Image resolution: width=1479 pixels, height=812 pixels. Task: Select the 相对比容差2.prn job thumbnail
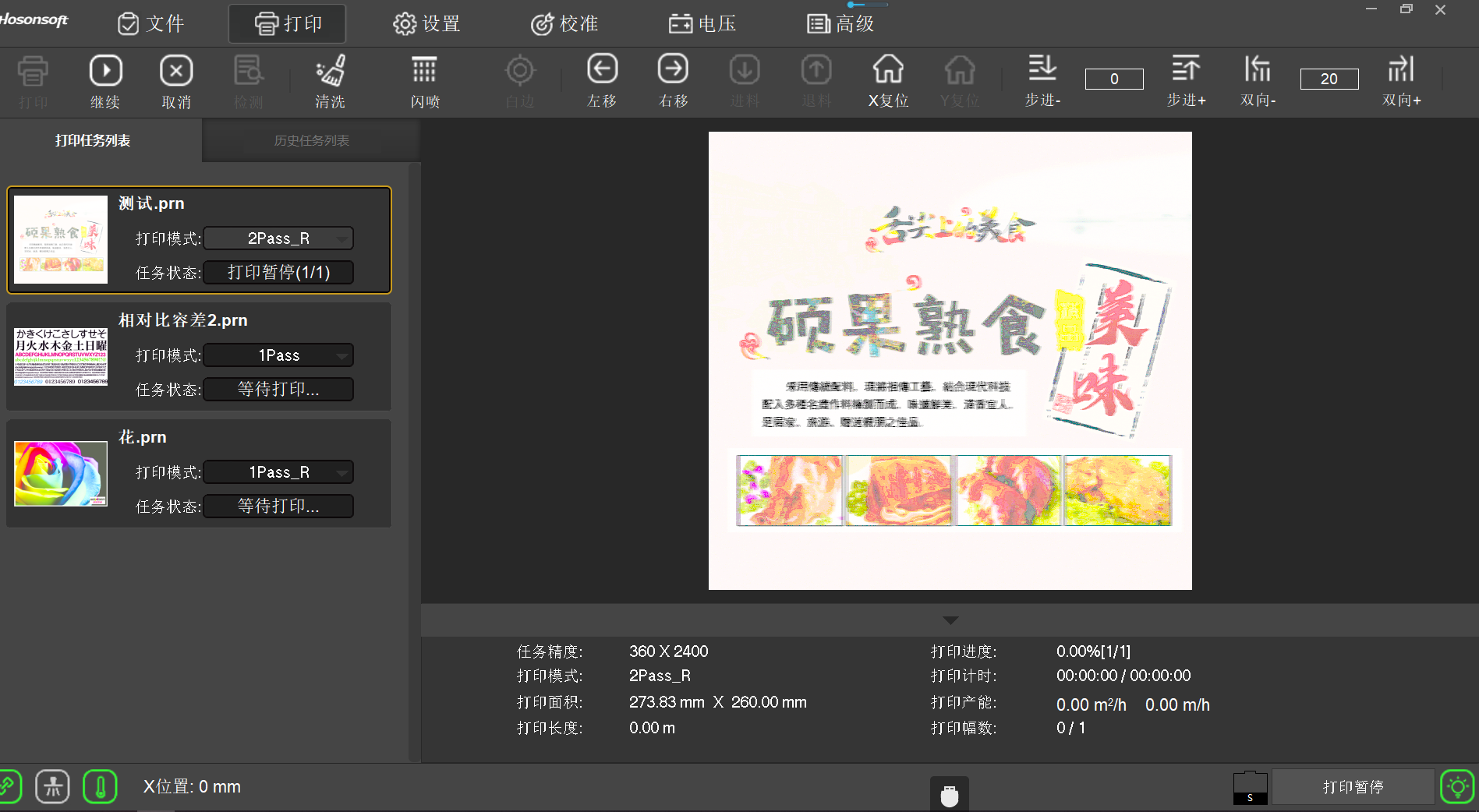click(61, 356)
